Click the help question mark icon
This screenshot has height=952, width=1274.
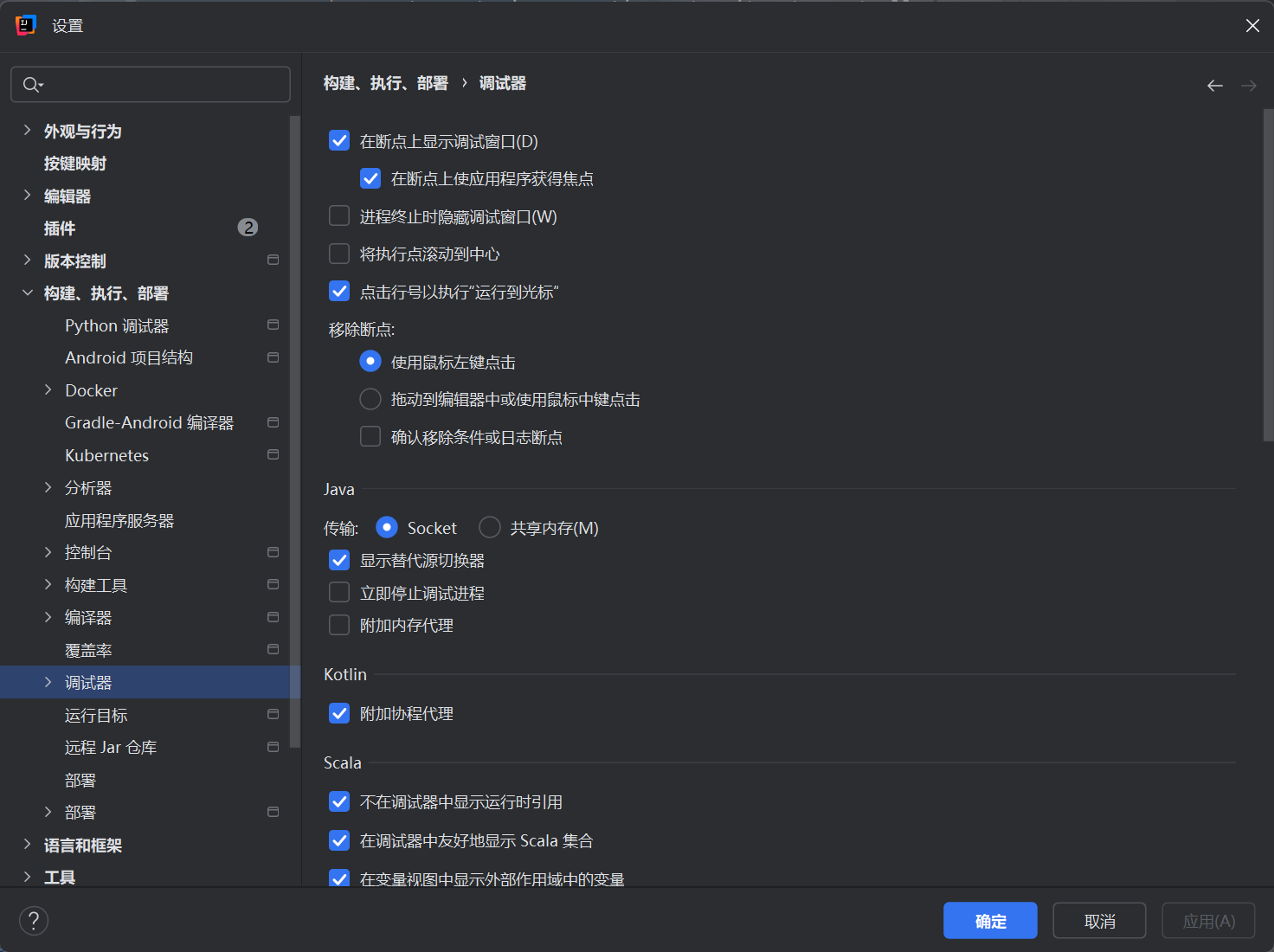point(34,920)
